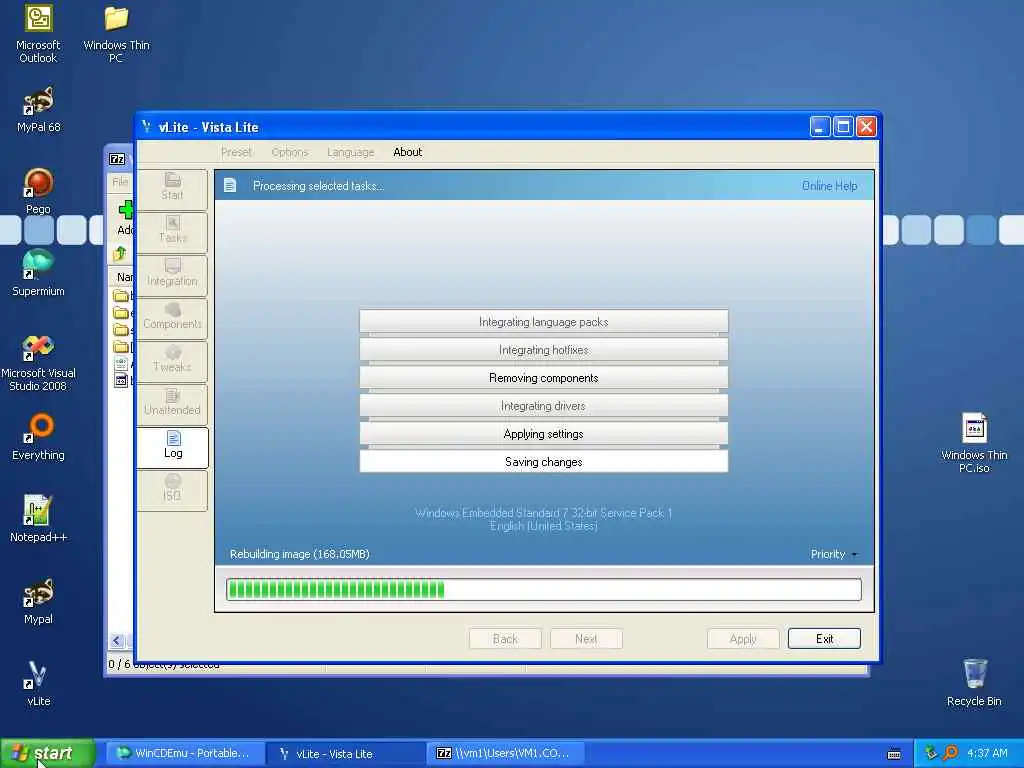1024x768 pixels.
Task: Click the Applying settings task bar
Action: (x=543, y=434)
